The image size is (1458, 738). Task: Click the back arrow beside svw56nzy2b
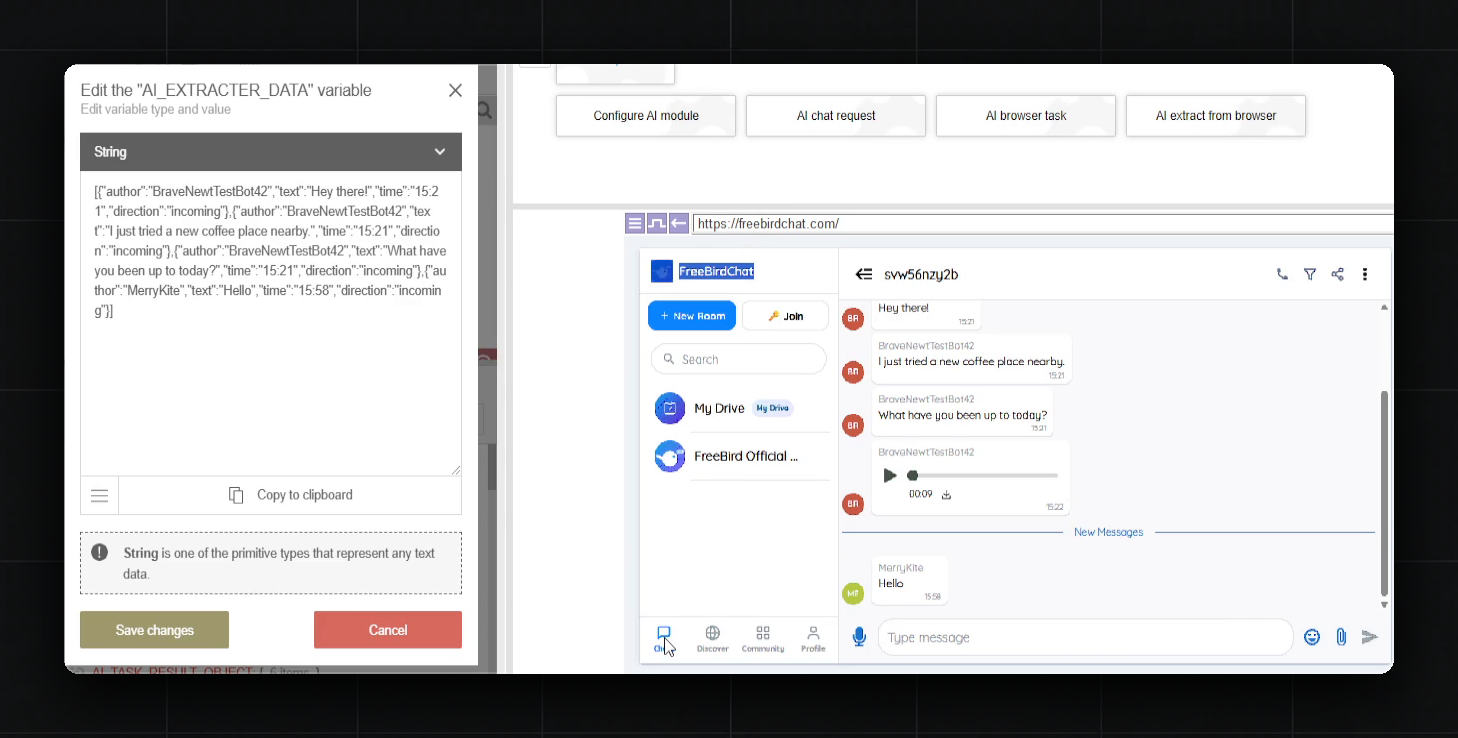pos(864,274)
